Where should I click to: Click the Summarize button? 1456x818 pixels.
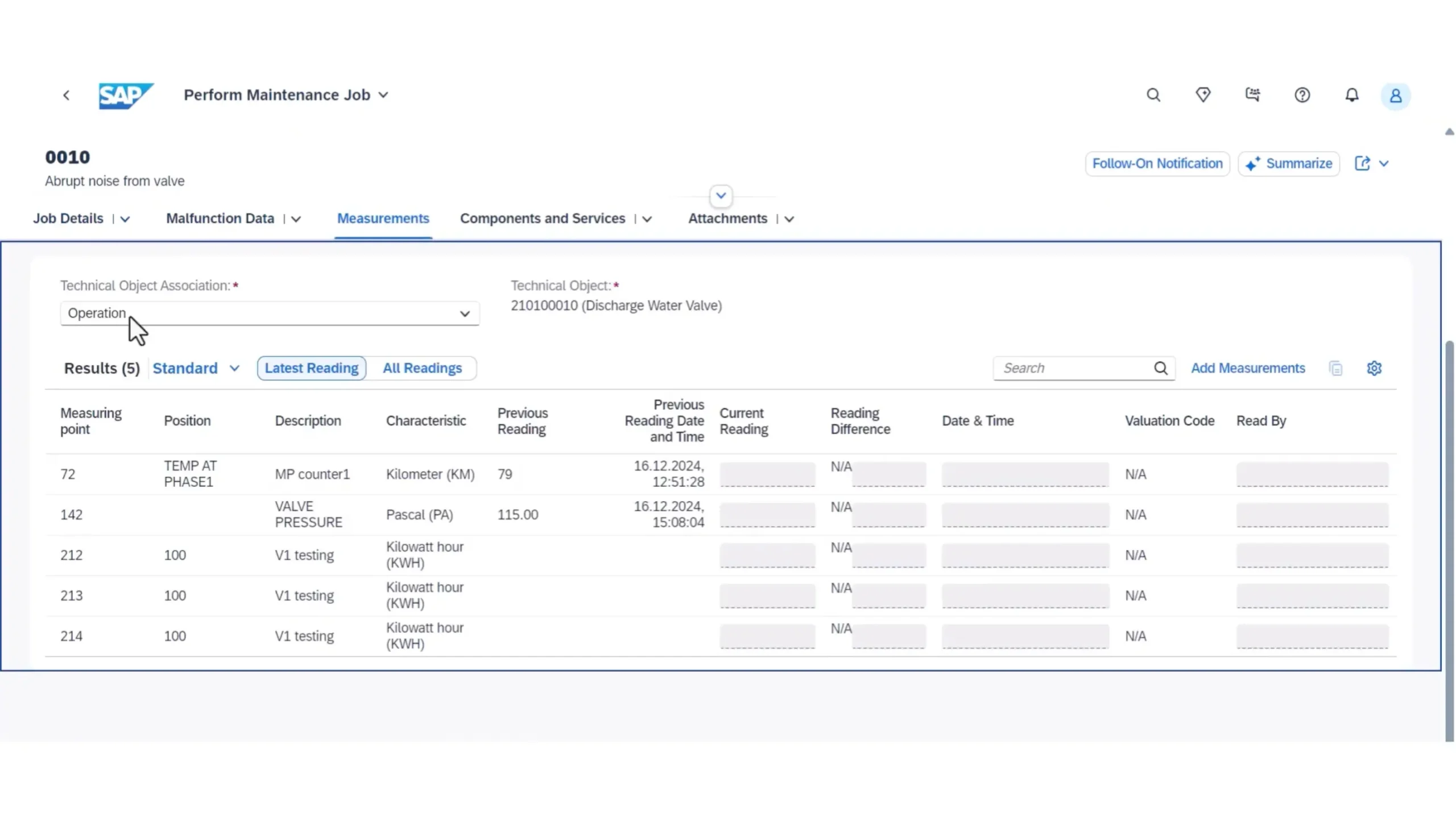(1288, 163)
